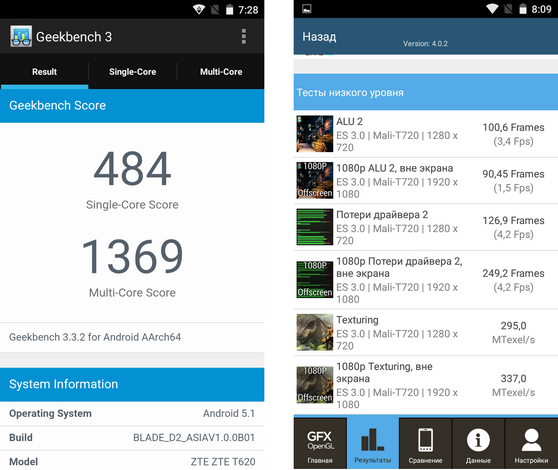Select the 295,0 MTexel/s result
This screenshot has height=470, width=558.
513,333
